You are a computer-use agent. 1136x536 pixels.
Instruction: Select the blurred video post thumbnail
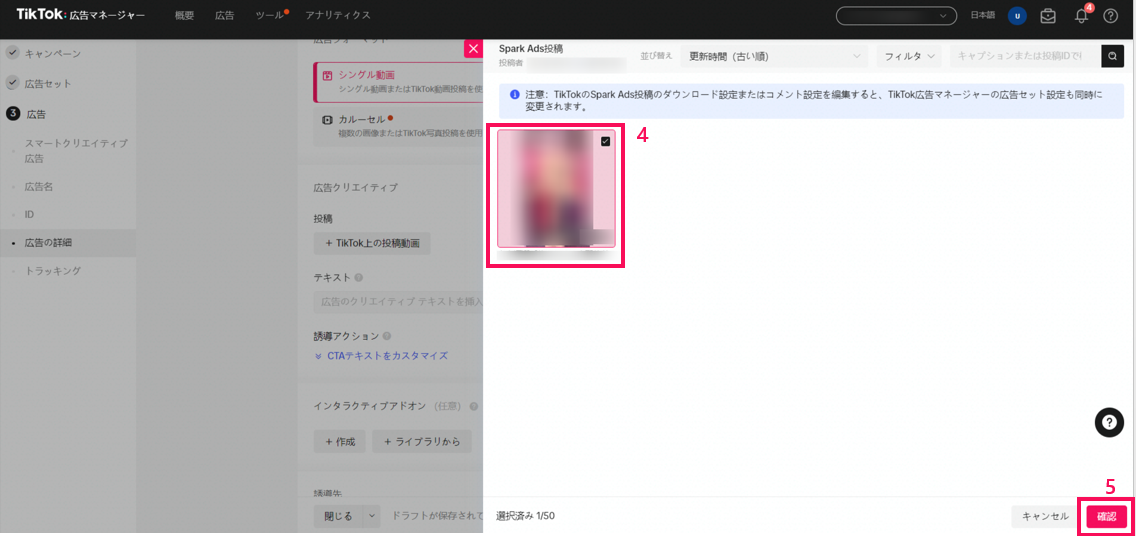coord(556,190)
